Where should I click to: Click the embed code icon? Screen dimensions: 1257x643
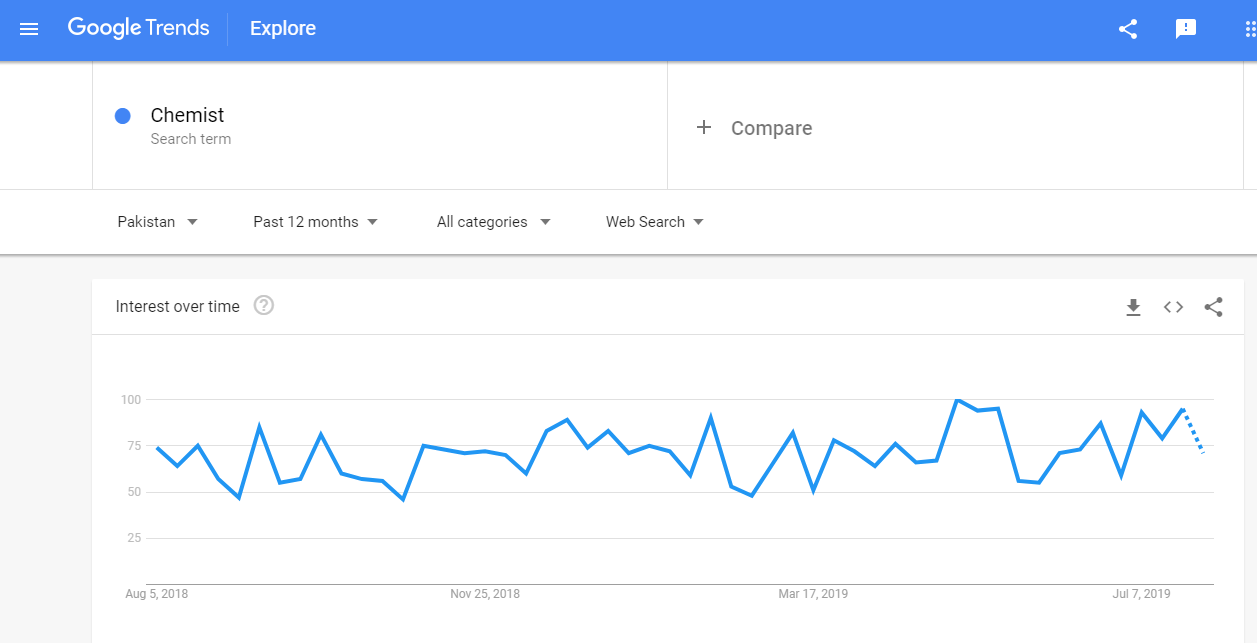(1173, 307)
